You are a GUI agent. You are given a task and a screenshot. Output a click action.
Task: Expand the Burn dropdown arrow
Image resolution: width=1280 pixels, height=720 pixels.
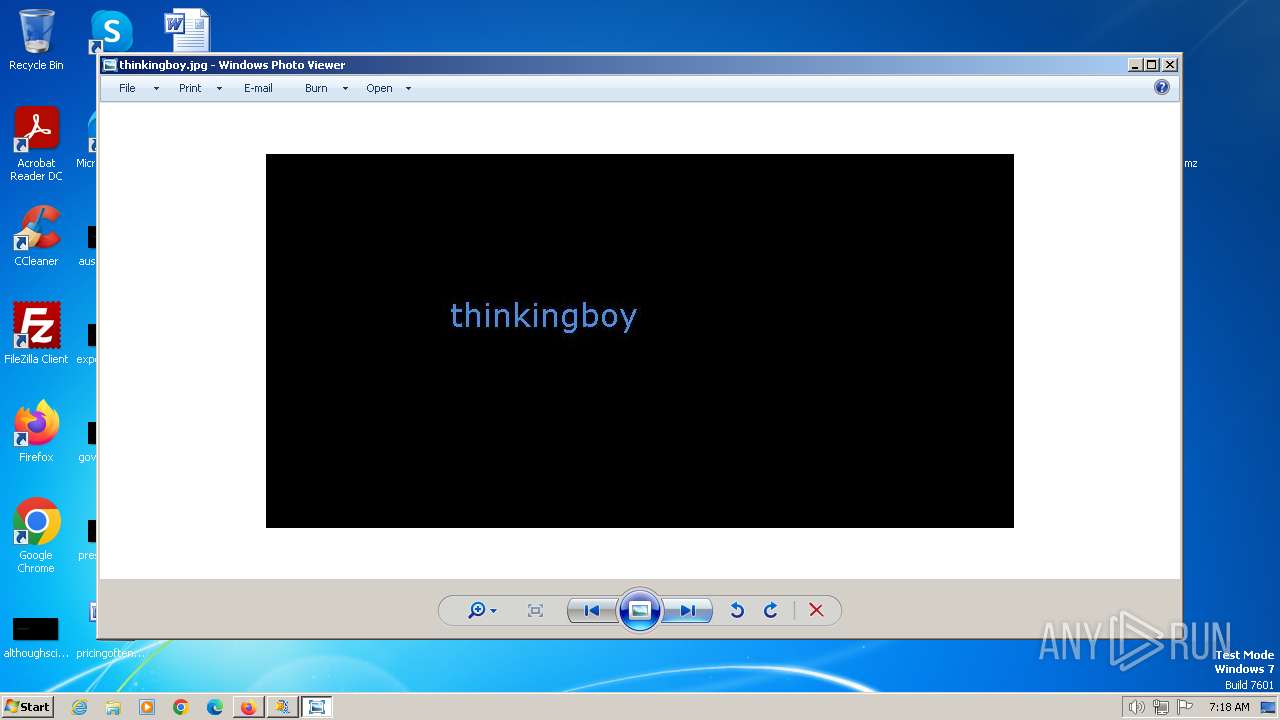point(345,89)
